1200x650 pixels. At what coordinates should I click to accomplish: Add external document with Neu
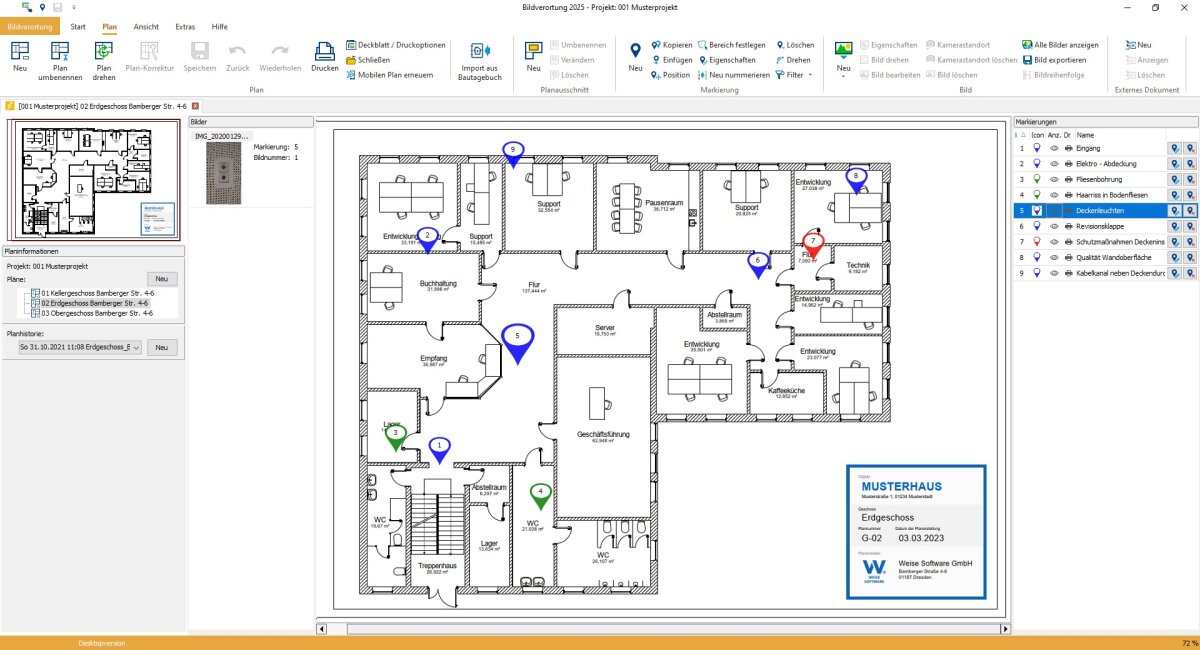tap(1138, 45)
